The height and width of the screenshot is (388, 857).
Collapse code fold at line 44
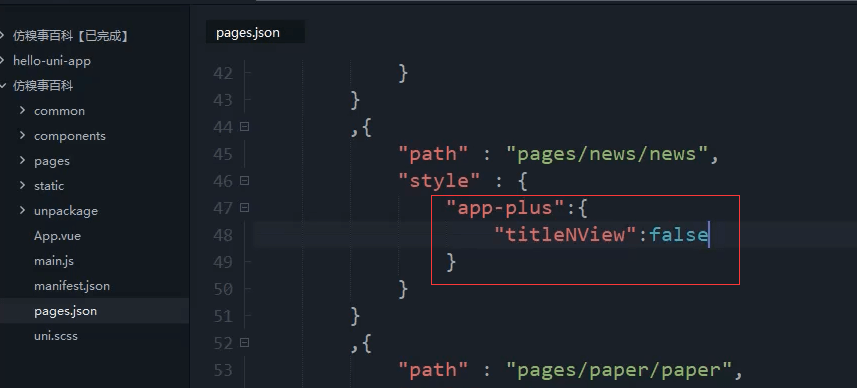click(244, 127)
